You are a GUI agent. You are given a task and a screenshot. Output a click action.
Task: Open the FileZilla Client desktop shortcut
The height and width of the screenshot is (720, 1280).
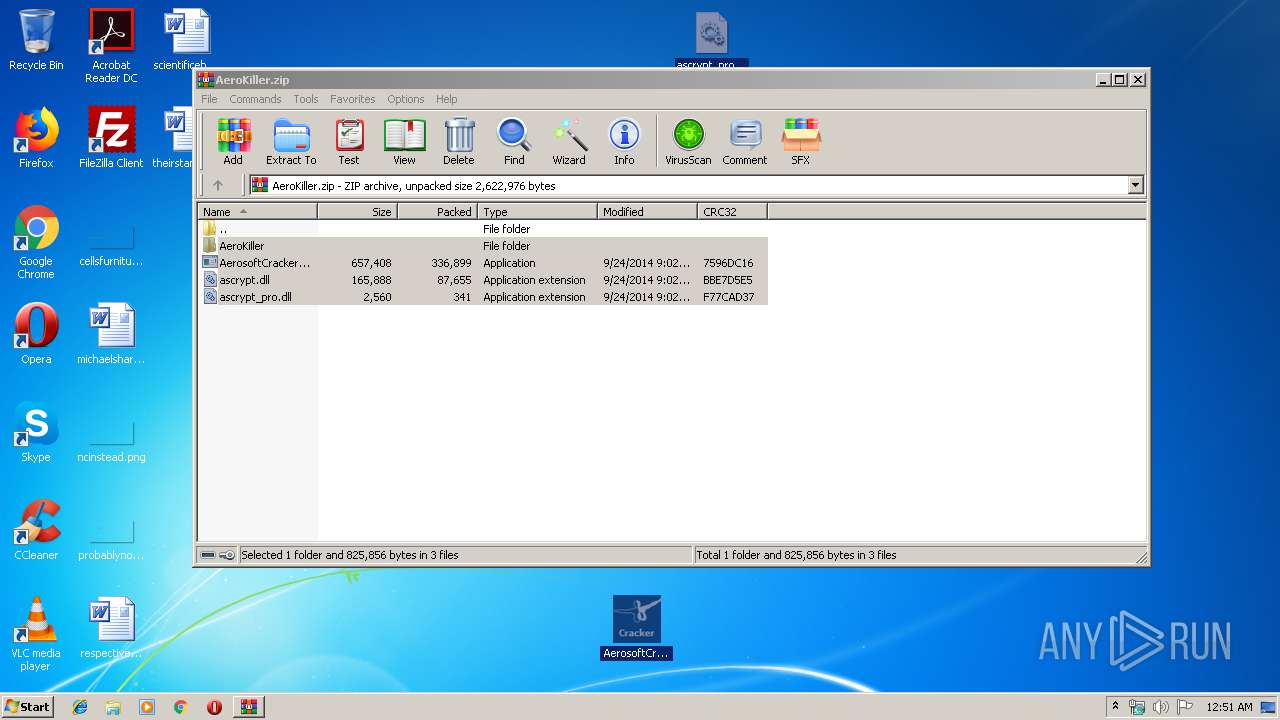[x=111, y=138]
